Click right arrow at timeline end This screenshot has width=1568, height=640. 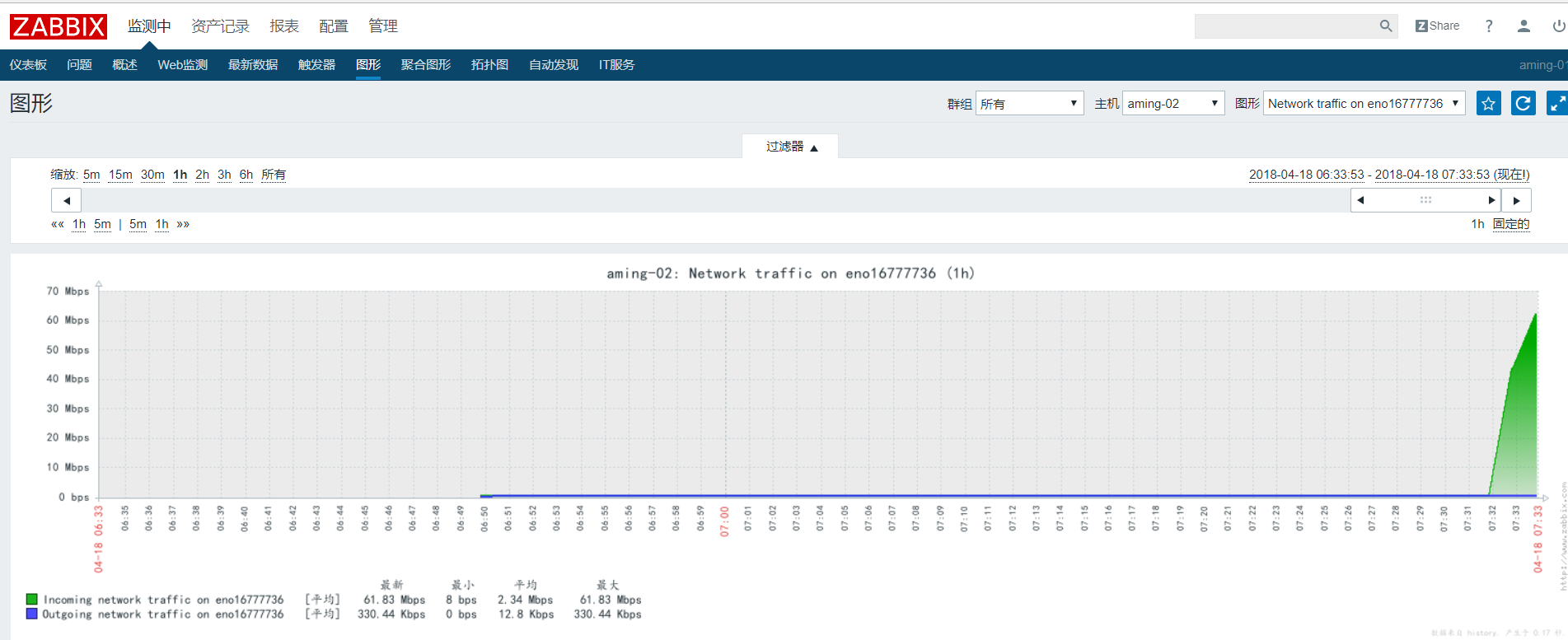pos(1516,200)
